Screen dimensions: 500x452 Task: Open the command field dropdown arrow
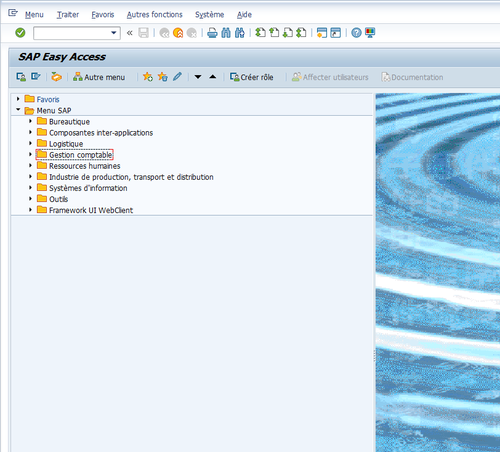[114, 33]
